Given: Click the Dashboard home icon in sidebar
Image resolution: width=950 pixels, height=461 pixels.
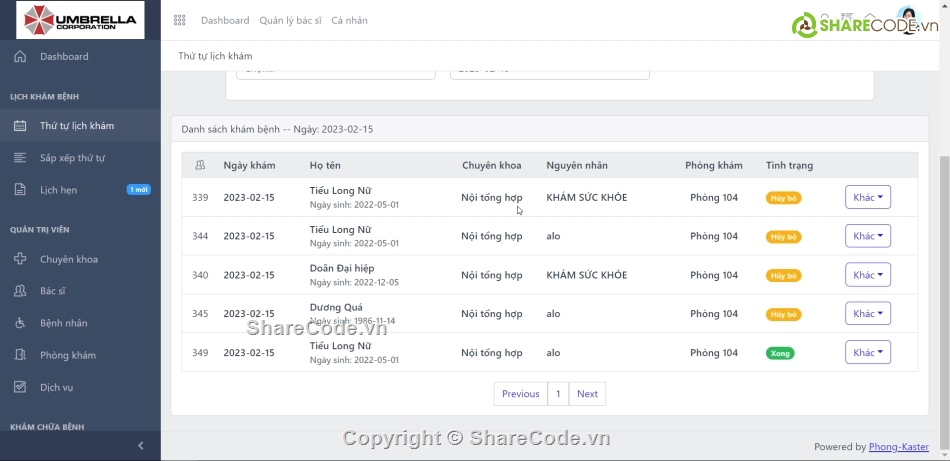Looking at the screenshot, I should 20,57.
